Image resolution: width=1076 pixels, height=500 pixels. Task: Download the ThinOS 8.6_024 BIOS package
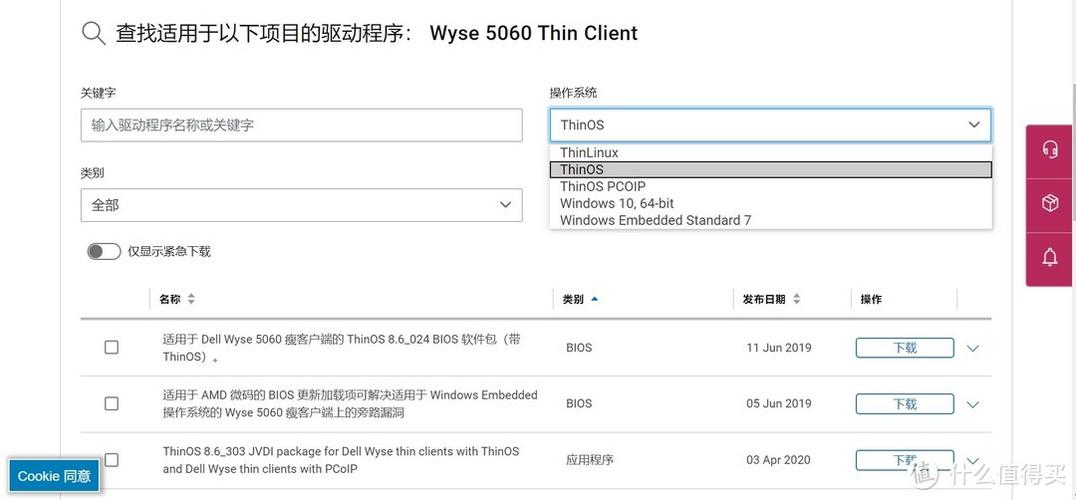904,348
